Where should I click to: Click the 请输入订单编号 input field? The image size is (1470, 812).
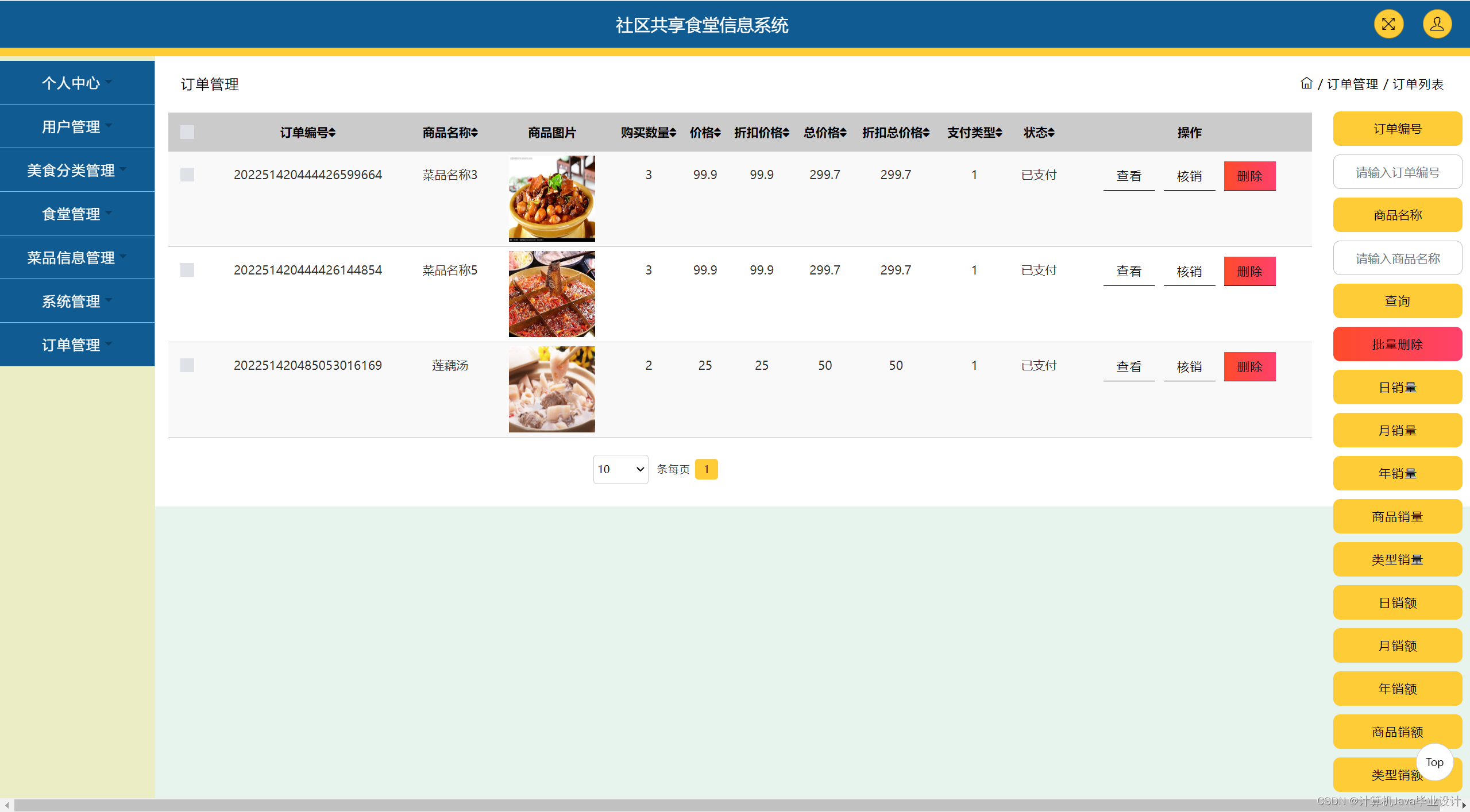(x=1397, y=172)
